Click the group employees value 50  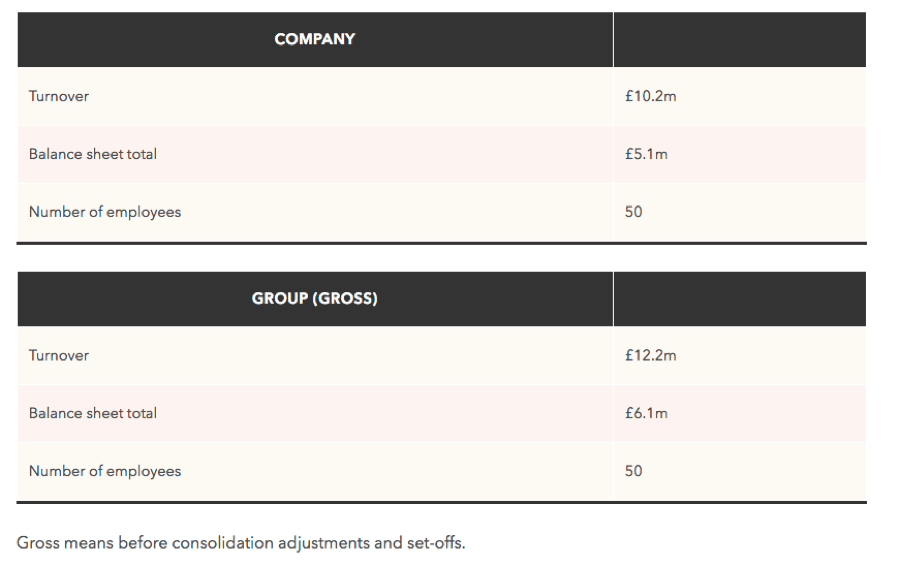pos(634,471)
